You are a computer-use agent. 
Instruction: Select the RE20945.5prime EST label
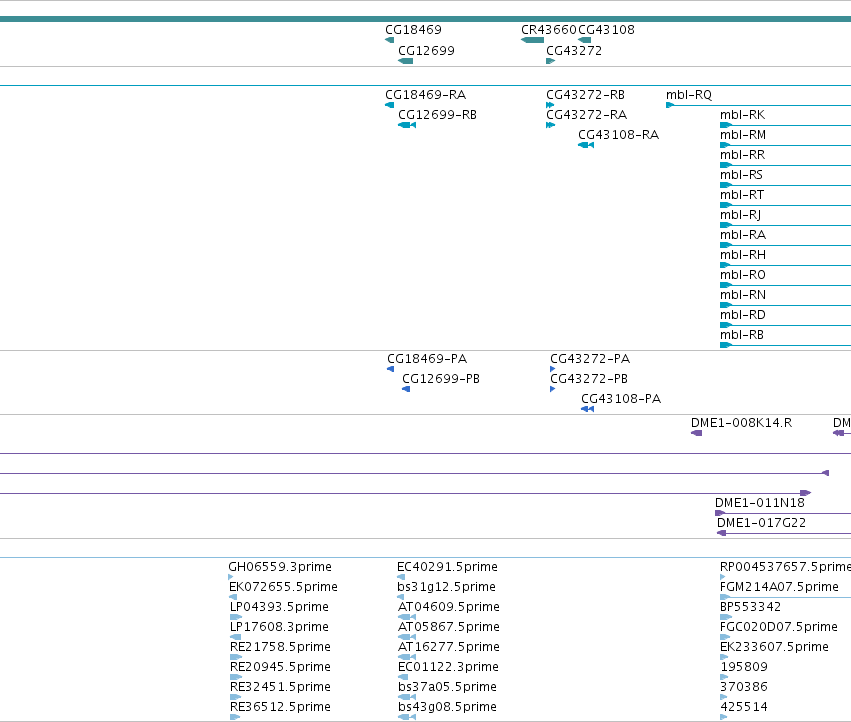[281, 667]
